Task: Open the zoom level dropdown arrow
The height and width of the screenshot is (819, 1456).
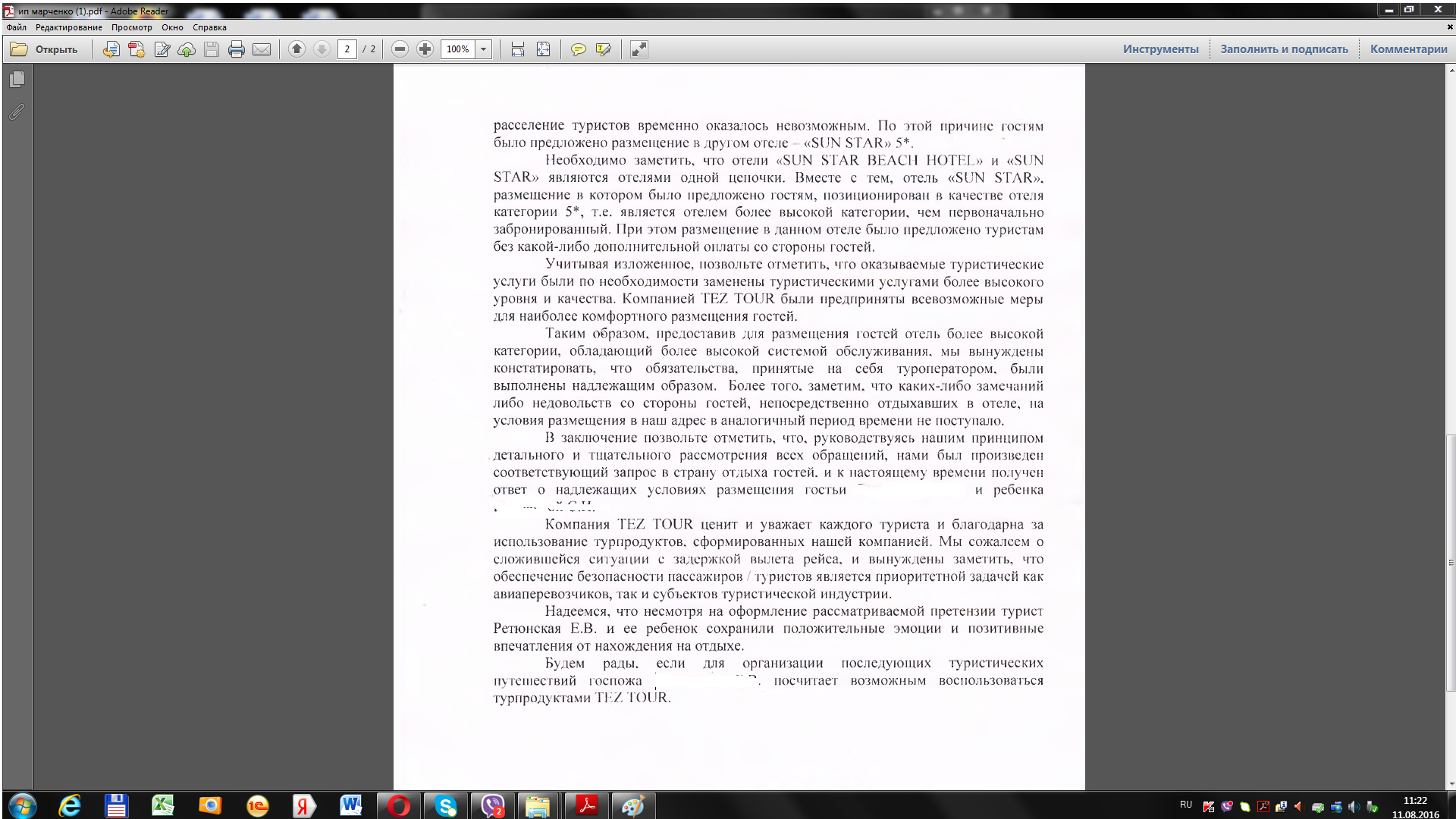Action: coord(483,49)
